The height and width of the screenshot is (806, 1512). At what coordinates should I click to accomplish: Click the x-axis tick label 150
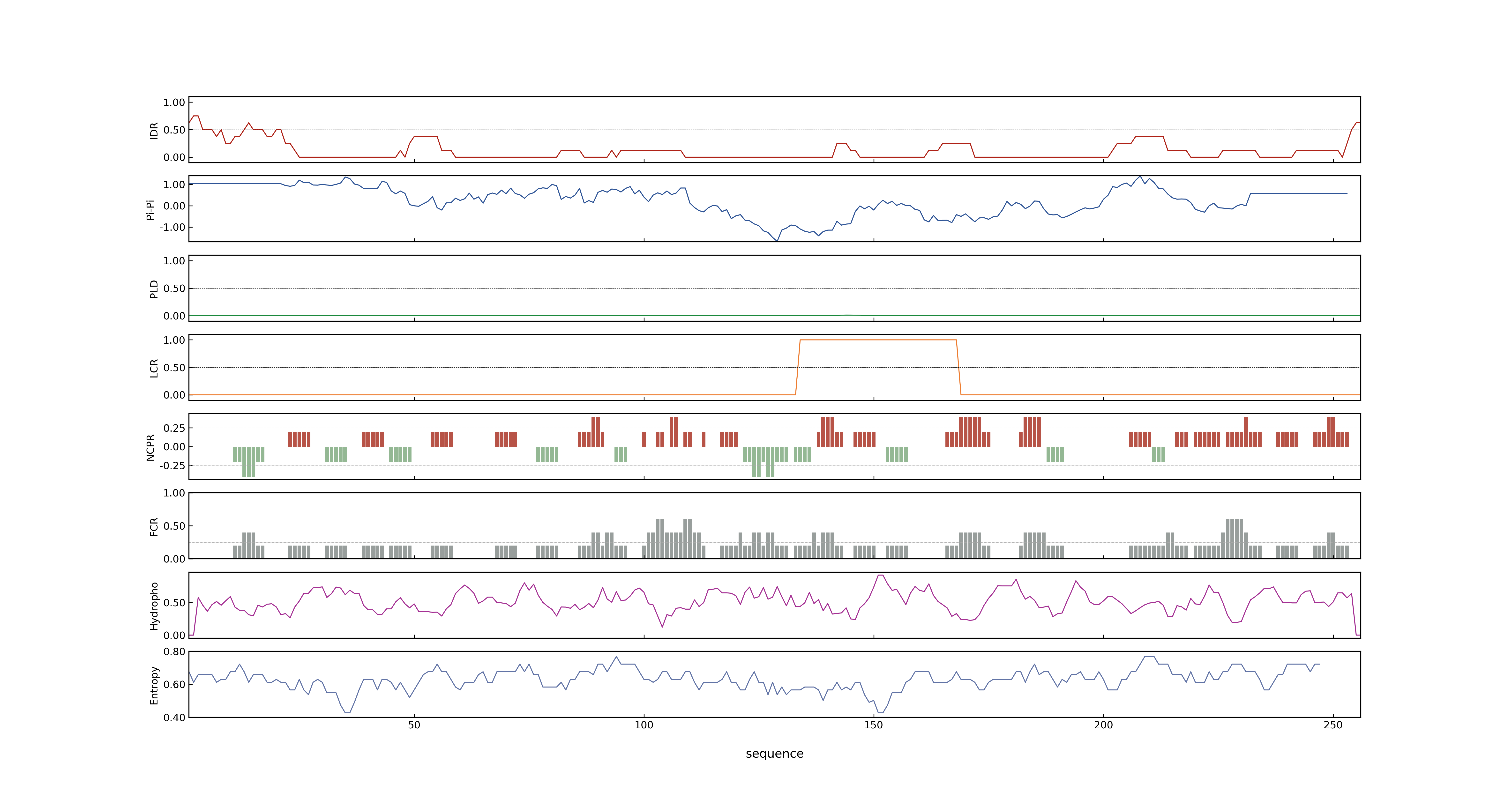coord(873,725)
